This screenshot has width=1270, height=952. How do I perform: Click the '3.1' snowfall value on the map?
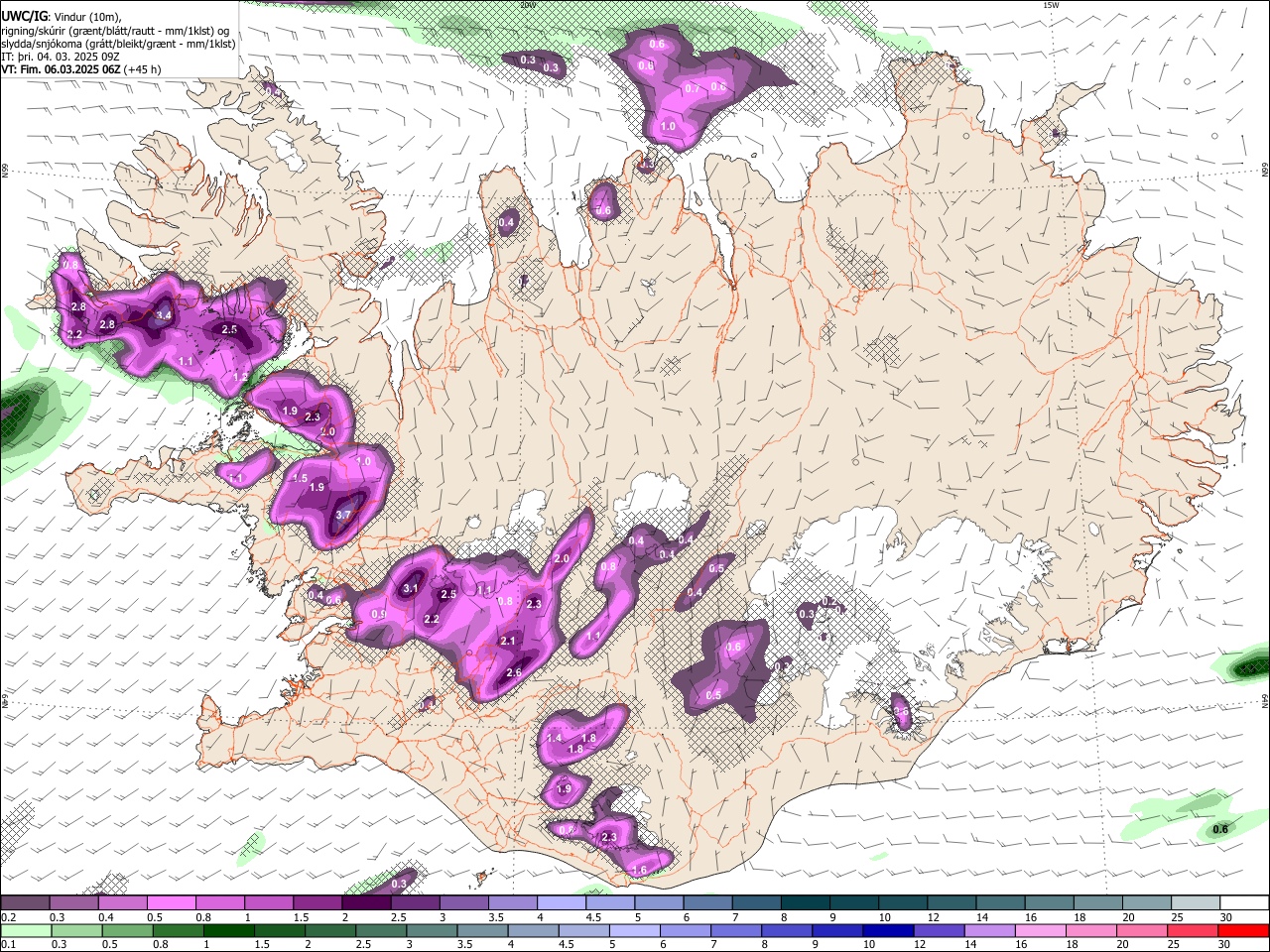pos(410,589)
